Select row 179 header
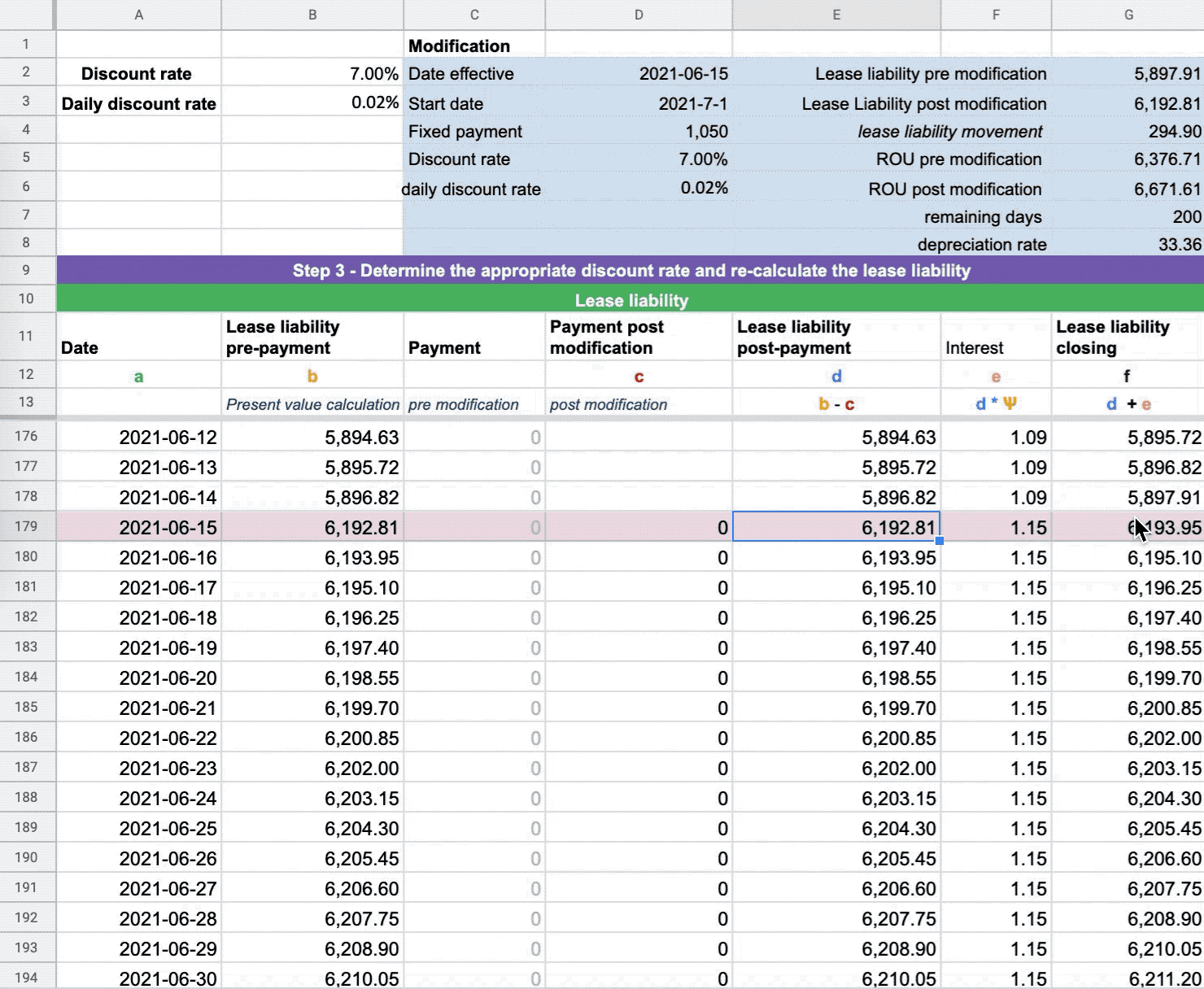This screenshot has width=1204, height=989. pyautogui.click(x=27, y=526)
